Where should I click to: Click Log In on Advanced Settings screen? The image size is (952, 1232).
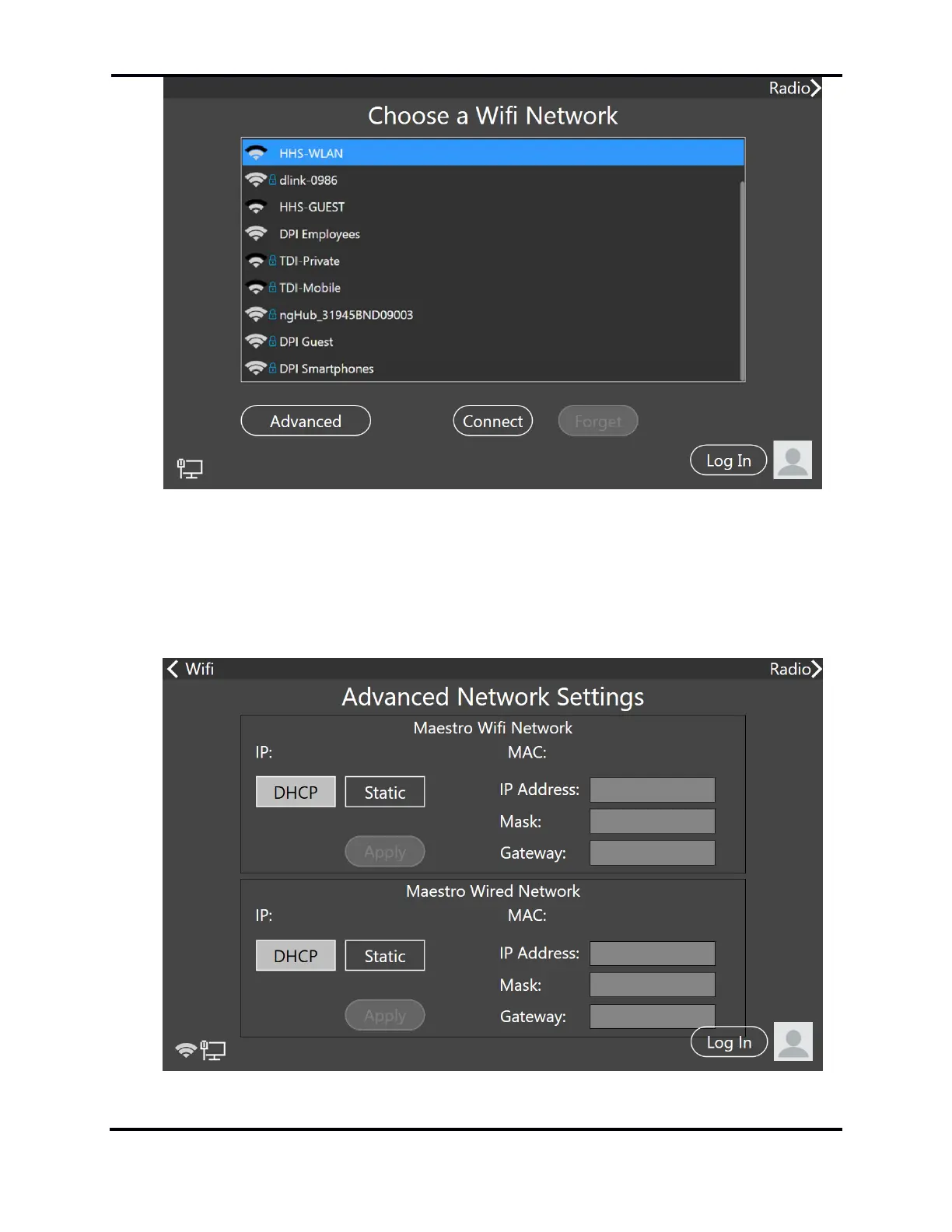[729, 1042]
